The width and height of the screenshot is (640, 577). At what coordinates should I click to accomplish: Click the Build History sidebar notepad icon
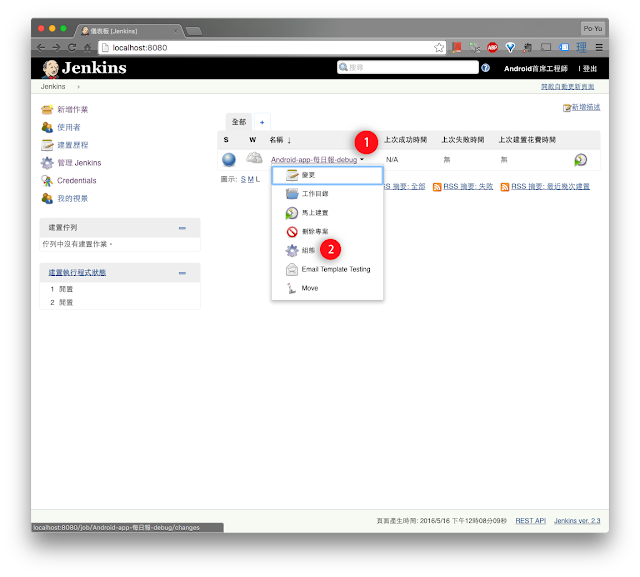coord(47,145)
